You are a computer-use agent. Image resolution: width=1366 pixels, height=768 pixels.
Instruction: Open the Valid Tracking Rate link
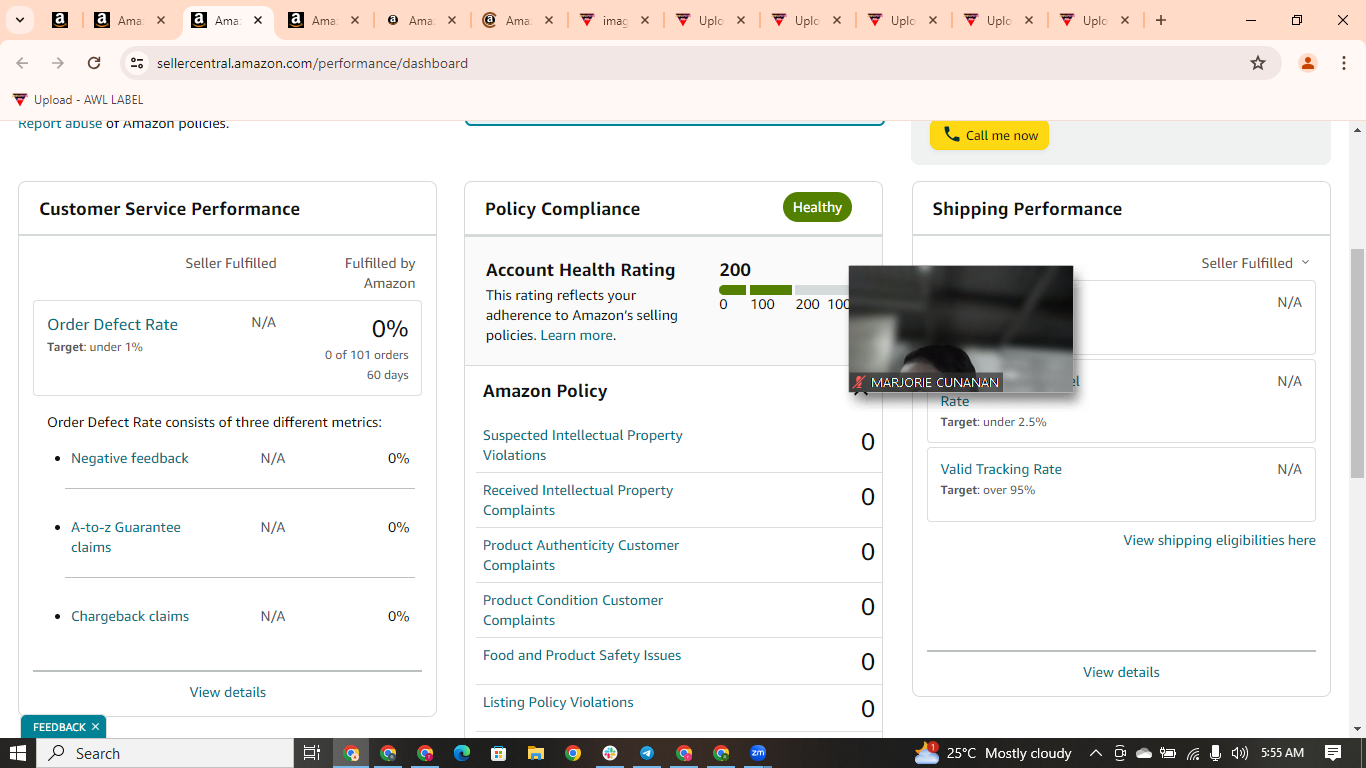coord(1001,469)
